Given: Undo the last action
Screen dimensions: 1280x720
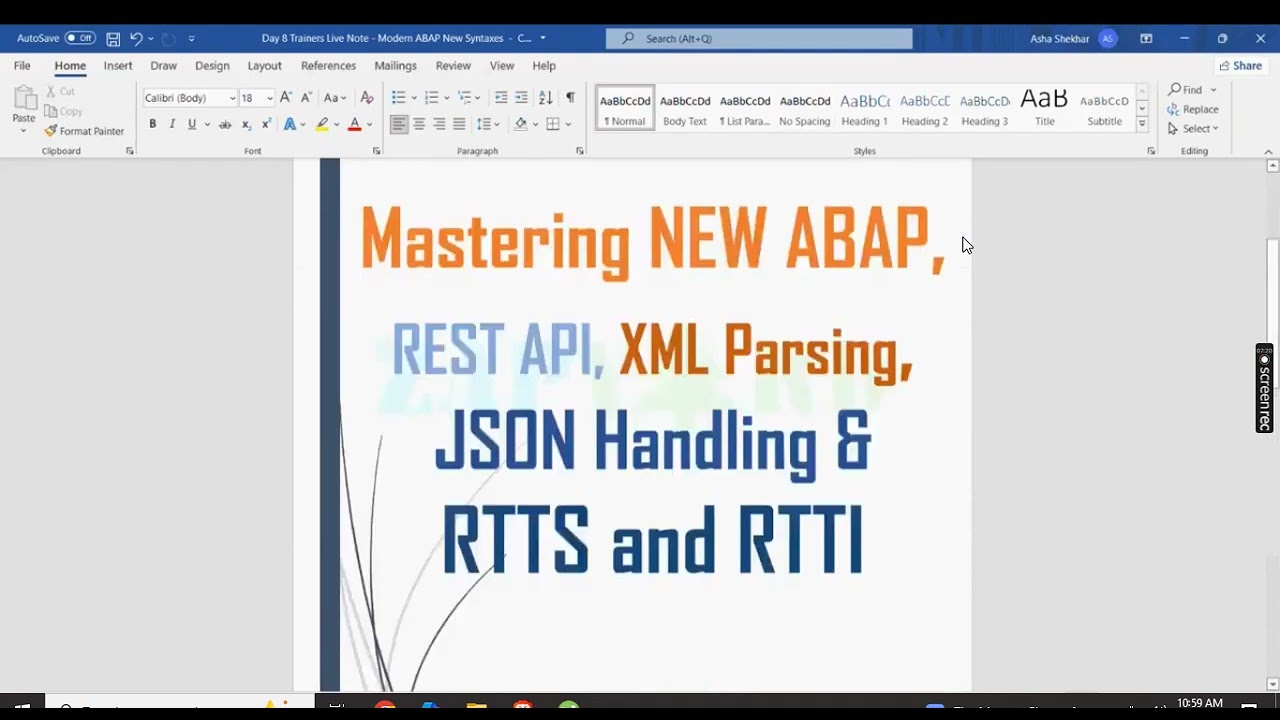Looking at the screenshot, I should click(x=136, y=39).
